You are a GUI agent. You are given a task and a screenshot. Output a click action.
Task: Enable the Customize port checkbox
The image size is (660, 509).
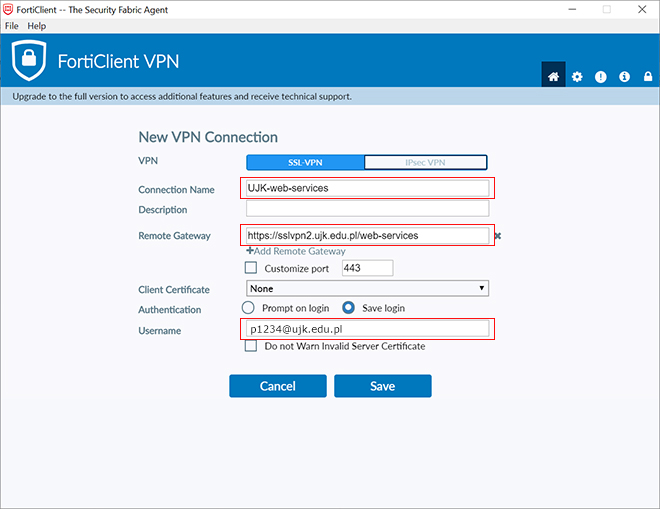pos(251,268)
